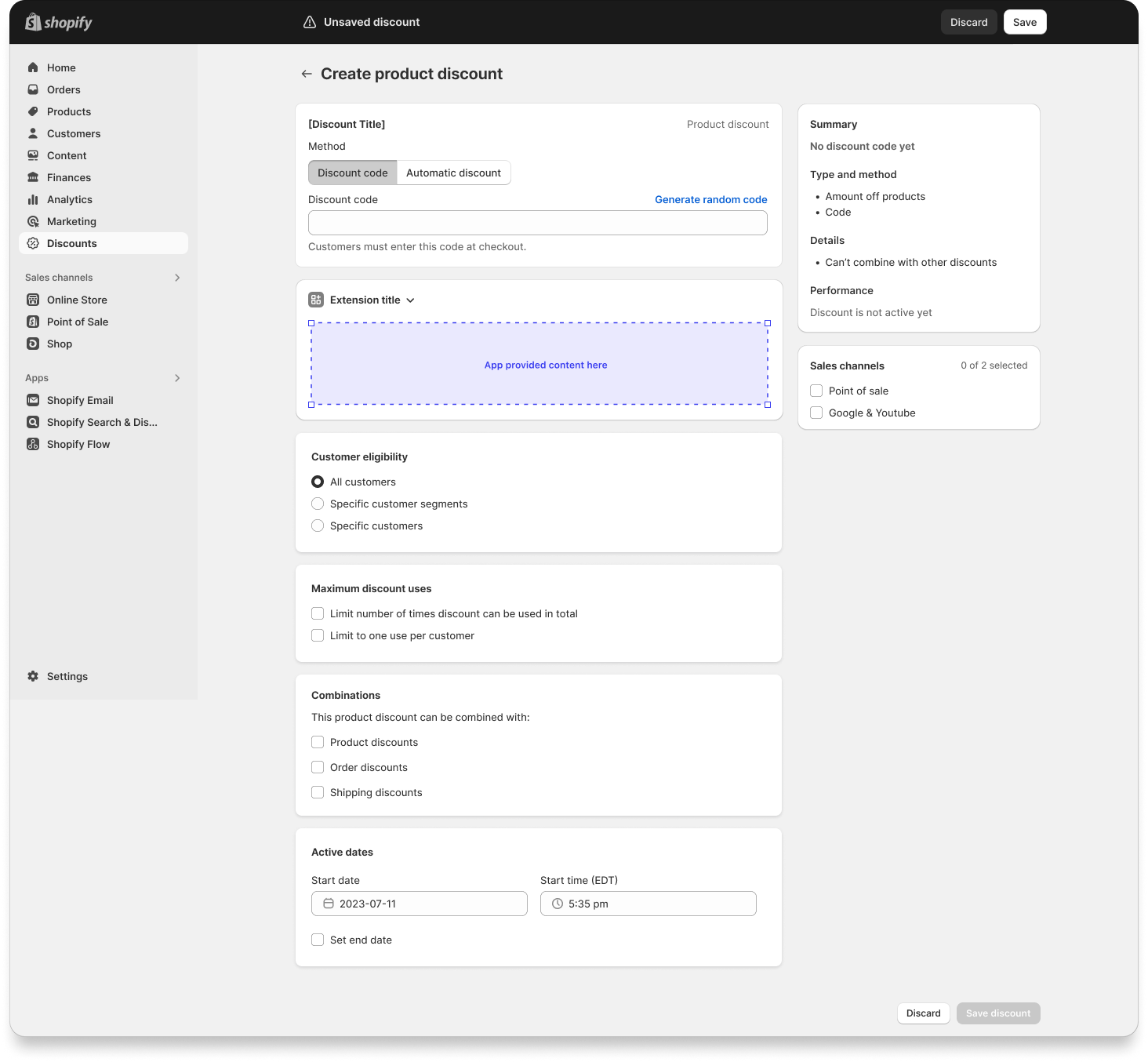Enable Limit to one use per customer

click(x=318, y=635)
